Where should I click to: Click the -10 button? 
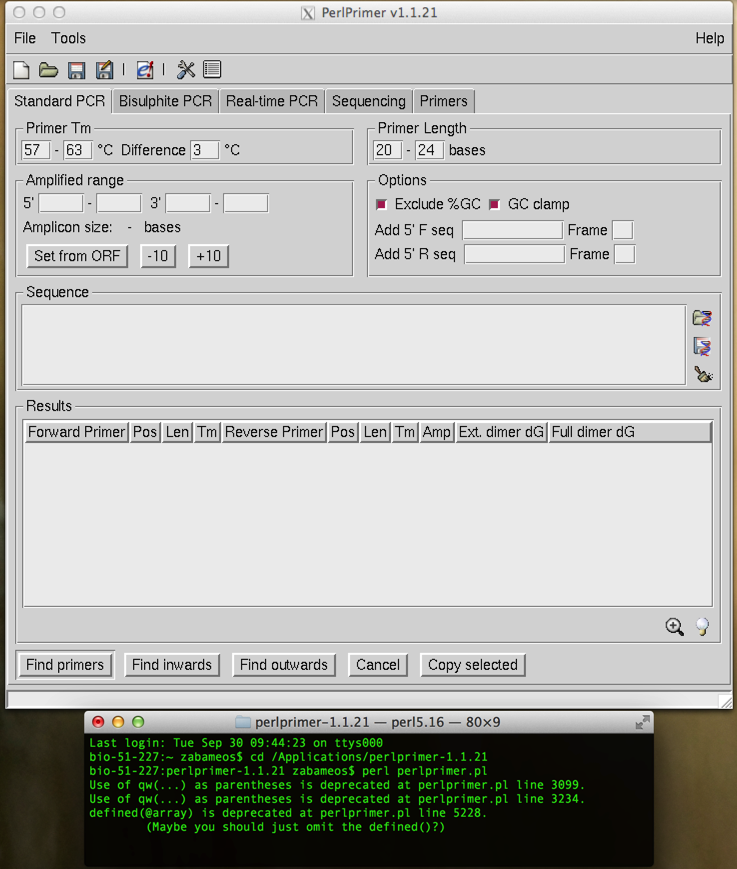[158, 256]
